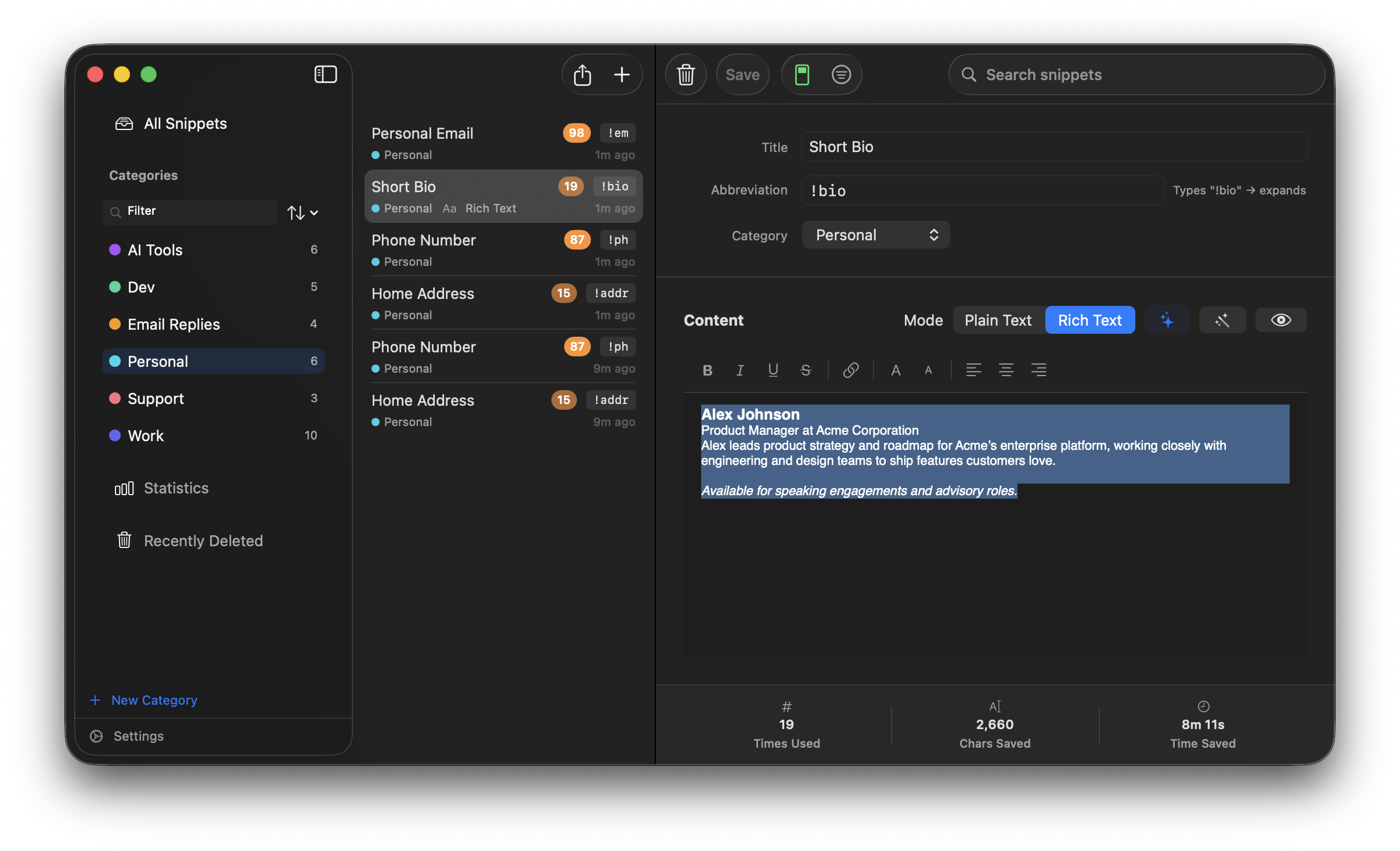
Task: Click the magic wand icon
Action: pos(1222,320)
